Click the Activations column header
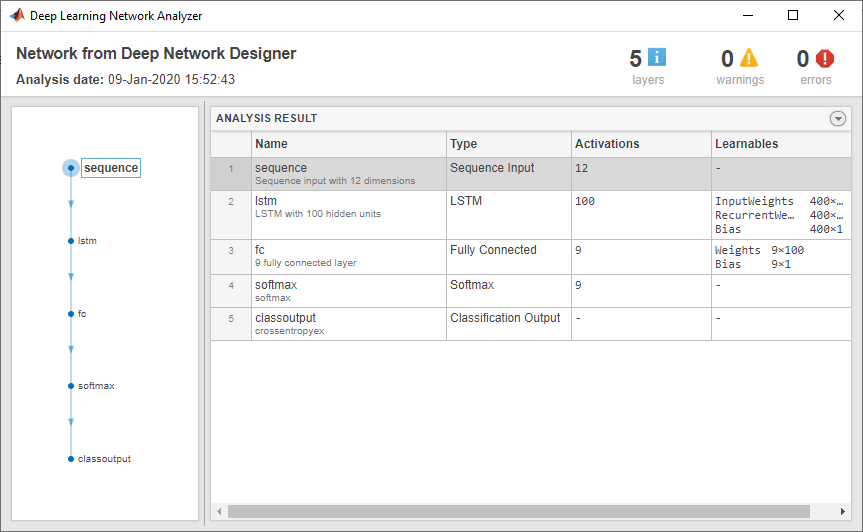863x532 pixels. [640, 144]
